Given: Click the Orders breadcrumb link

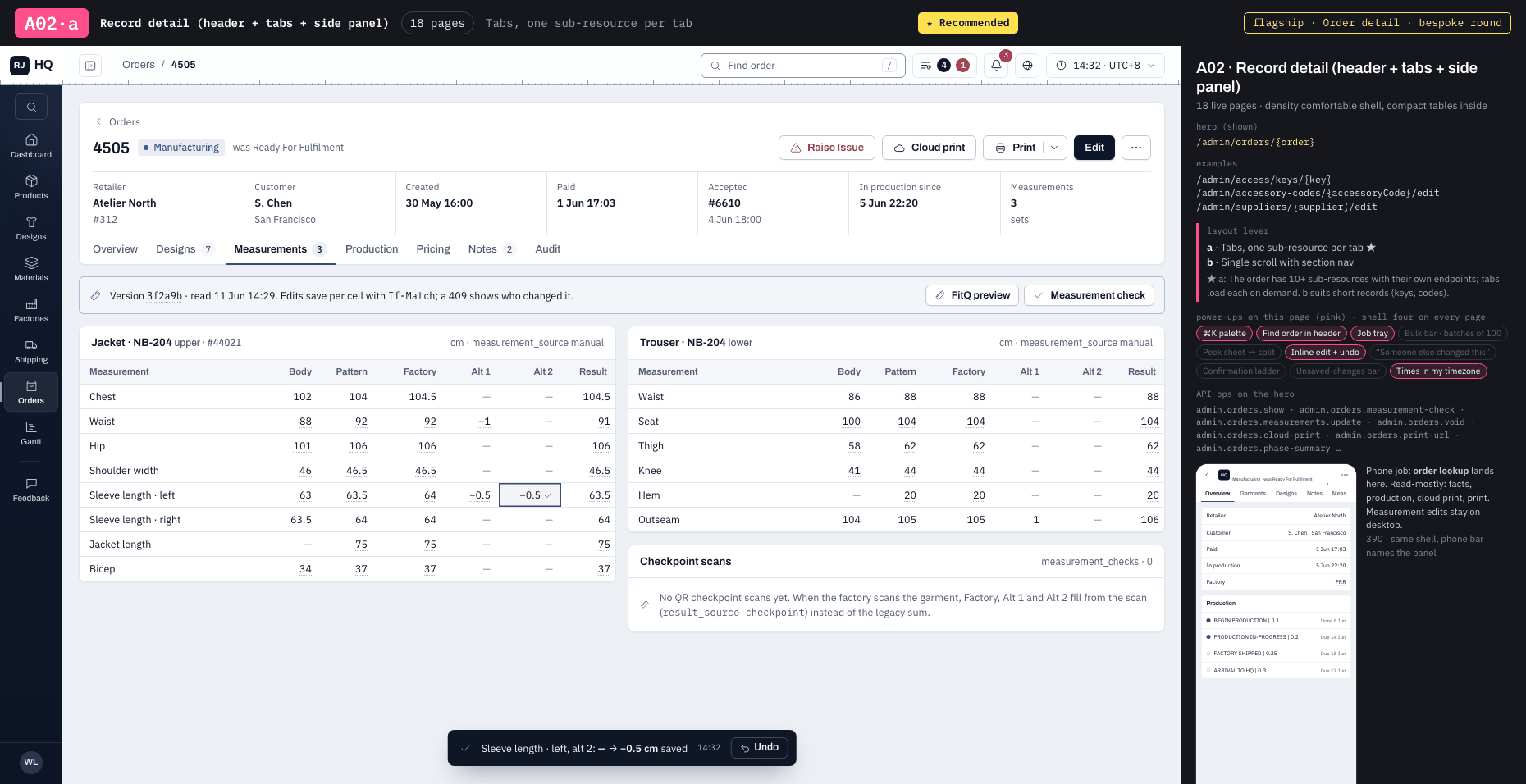Looking at the screenshot, I should pyautogui.click(x=139, y=65).
